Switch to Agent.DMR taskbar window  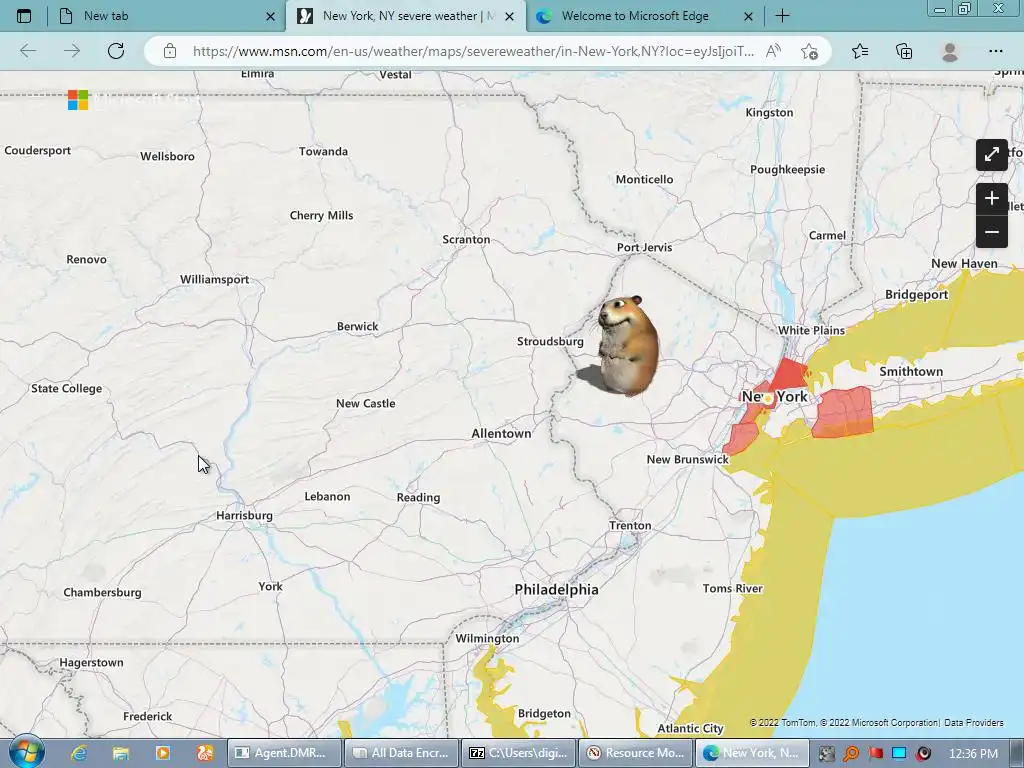tap(284, 753)
